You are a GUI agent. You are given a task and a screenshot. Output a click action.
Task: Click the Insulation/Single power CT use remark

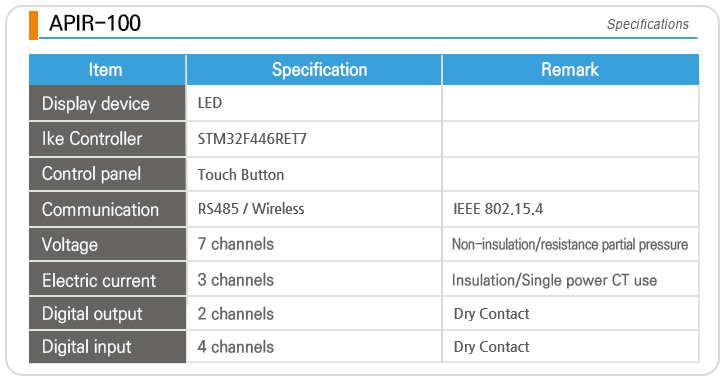tap(554, 280)
